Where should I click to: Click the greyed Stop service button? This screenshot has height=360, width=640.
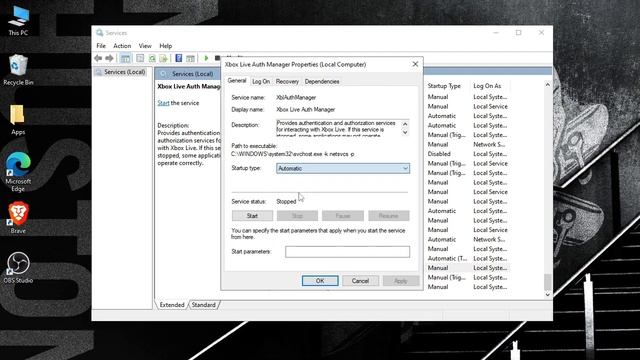tap(297, 216)
